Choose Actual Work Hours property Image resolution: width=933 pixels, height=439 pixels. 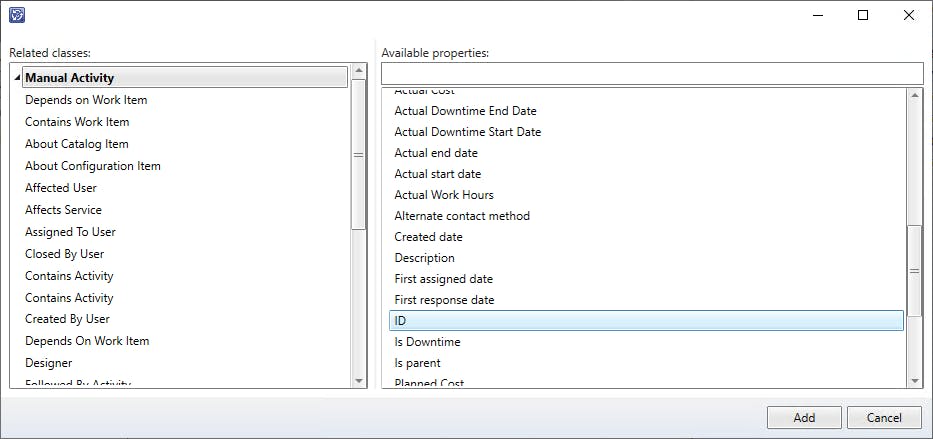coord(443,195)
